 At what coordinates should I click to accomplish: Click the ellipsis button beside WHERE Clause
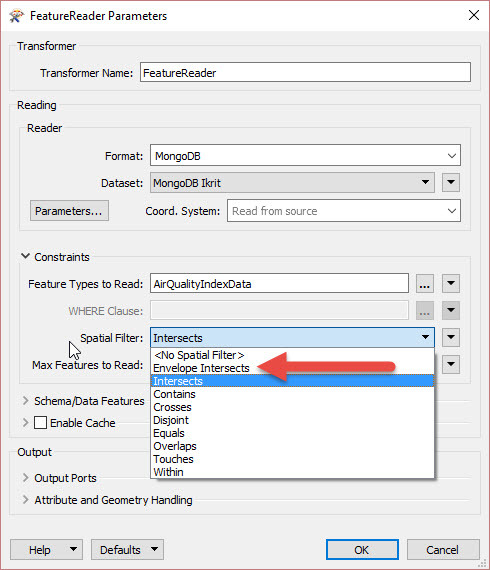[x=425, y=310]
